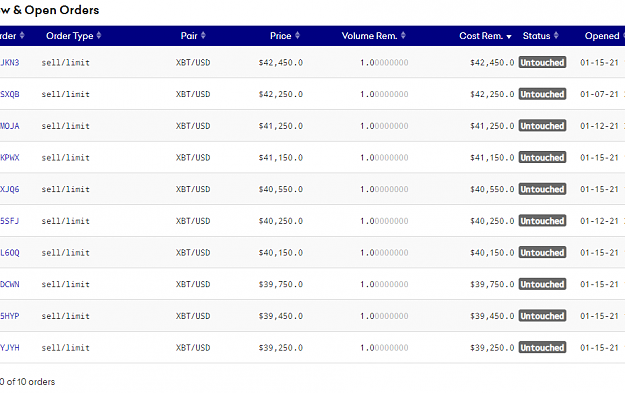The width and height of the screenshot is (625, 393).
Task: Click XBT/USD pair in the KPWX row
Action: [193, 157]
